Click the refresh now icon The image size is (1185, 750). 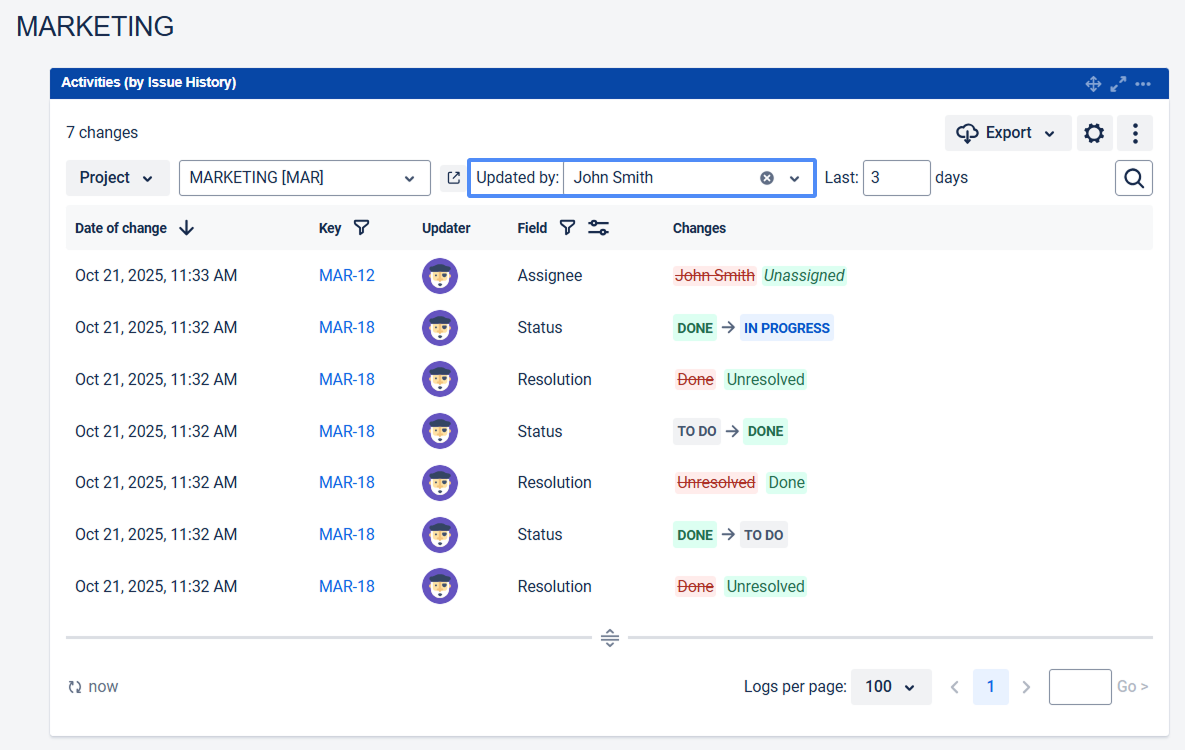point(75,687)
